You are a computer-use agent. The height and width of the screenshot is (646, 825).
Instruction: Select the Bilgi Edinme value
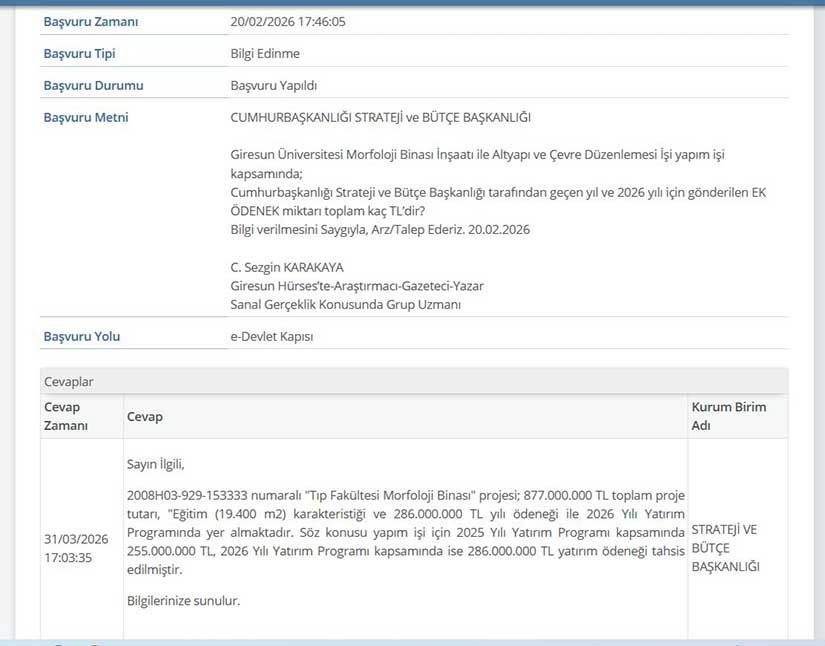(x=265, y=54)
